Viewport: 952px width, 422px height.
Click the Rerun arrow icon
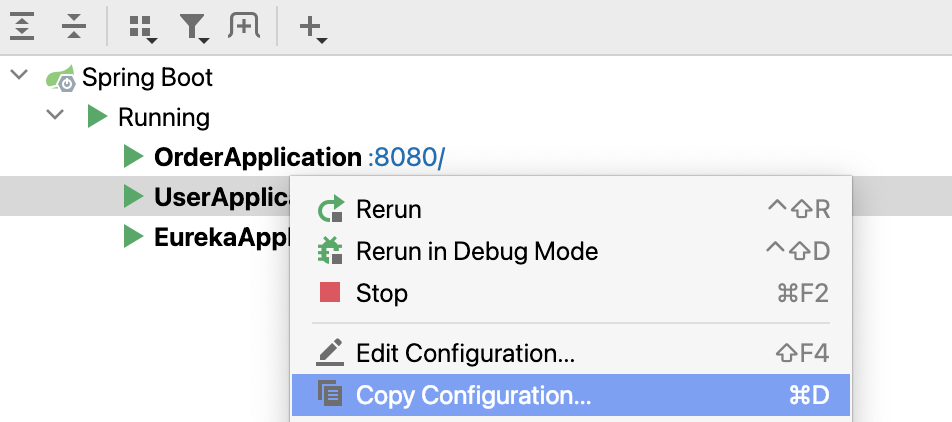click(x=331, y=209)
